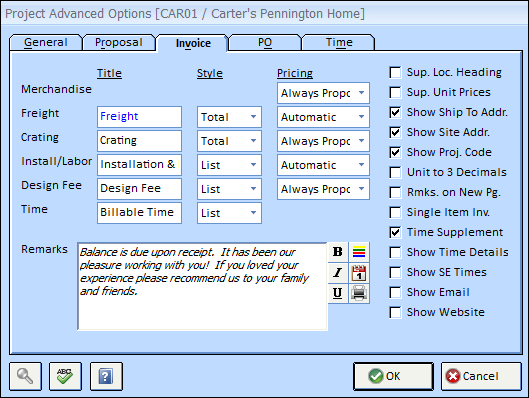Enable Rmks. on New Pg. checkbox
529x398 pixels.
tap(395, 192)
